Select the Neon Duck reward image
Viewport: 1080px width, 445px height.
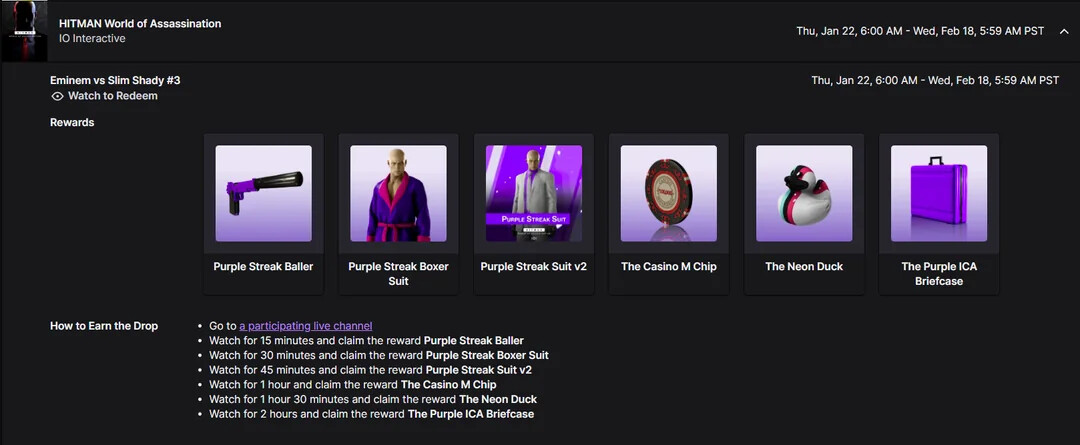[x=804, y=193]
